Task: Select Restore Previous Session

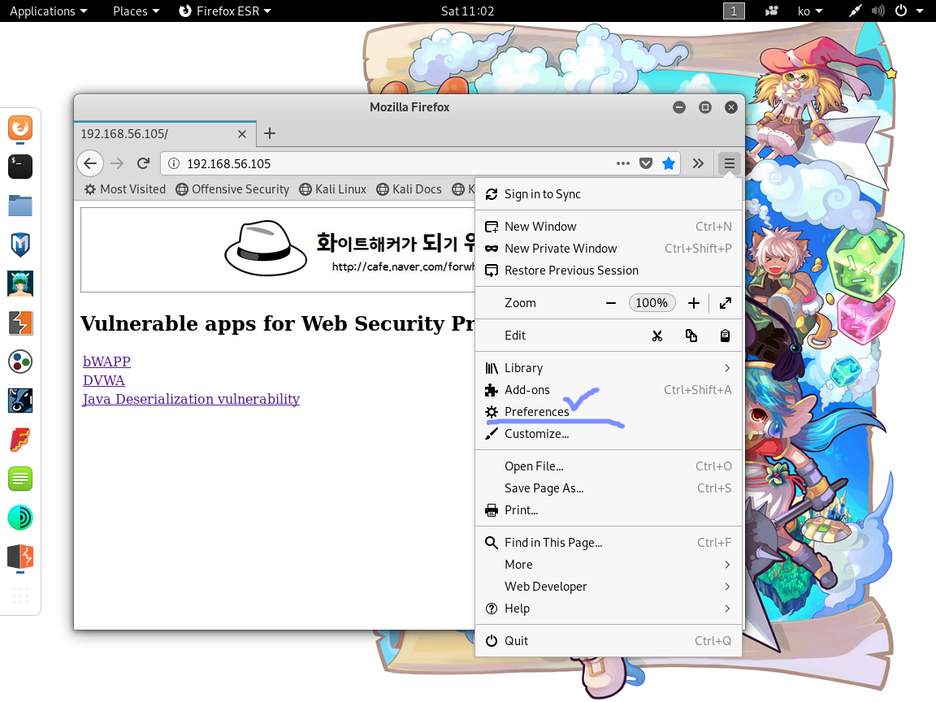Action: point(608,270)
